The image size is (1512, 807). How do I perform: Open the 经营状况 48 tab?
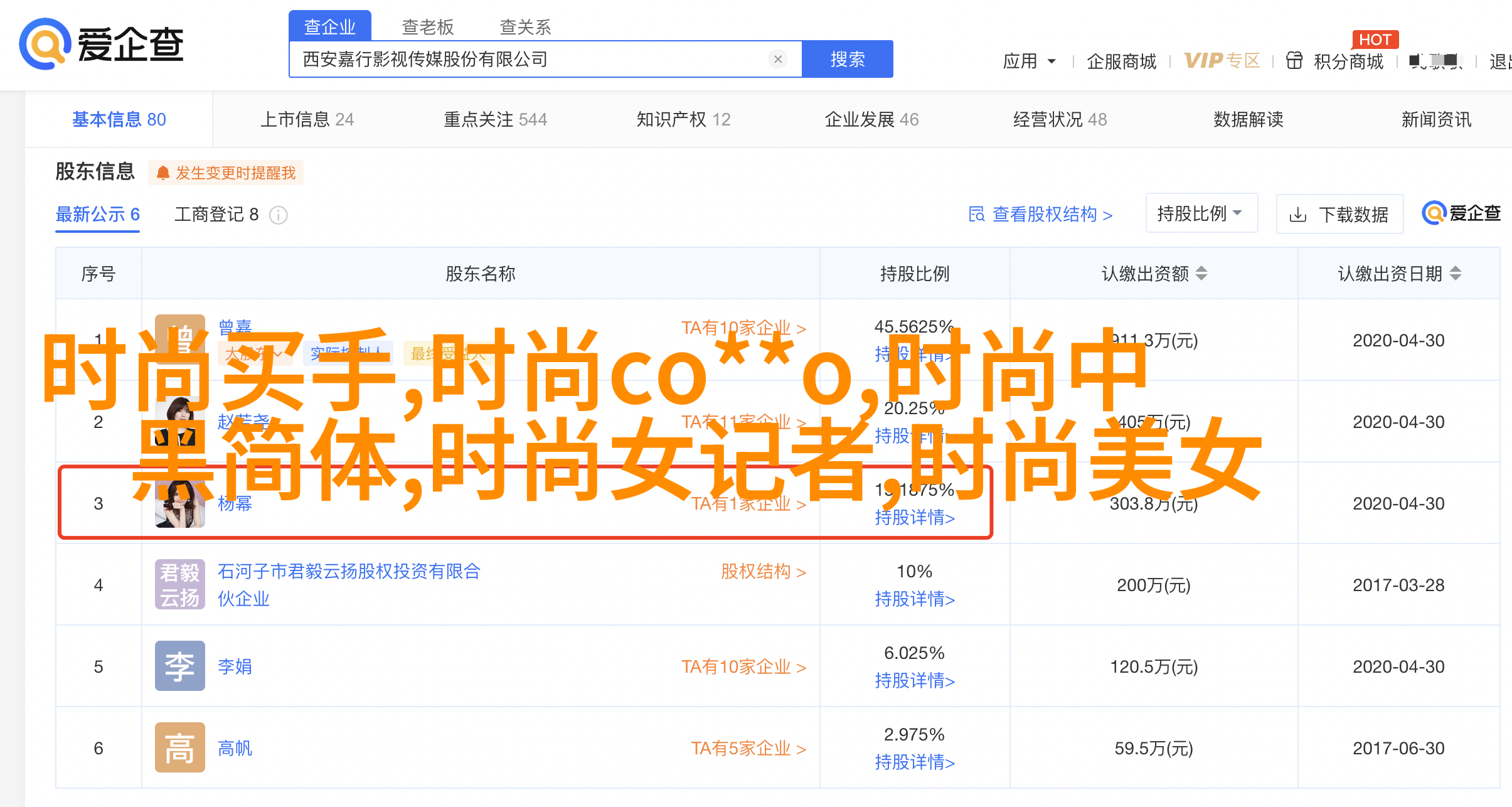(1060, 119)
